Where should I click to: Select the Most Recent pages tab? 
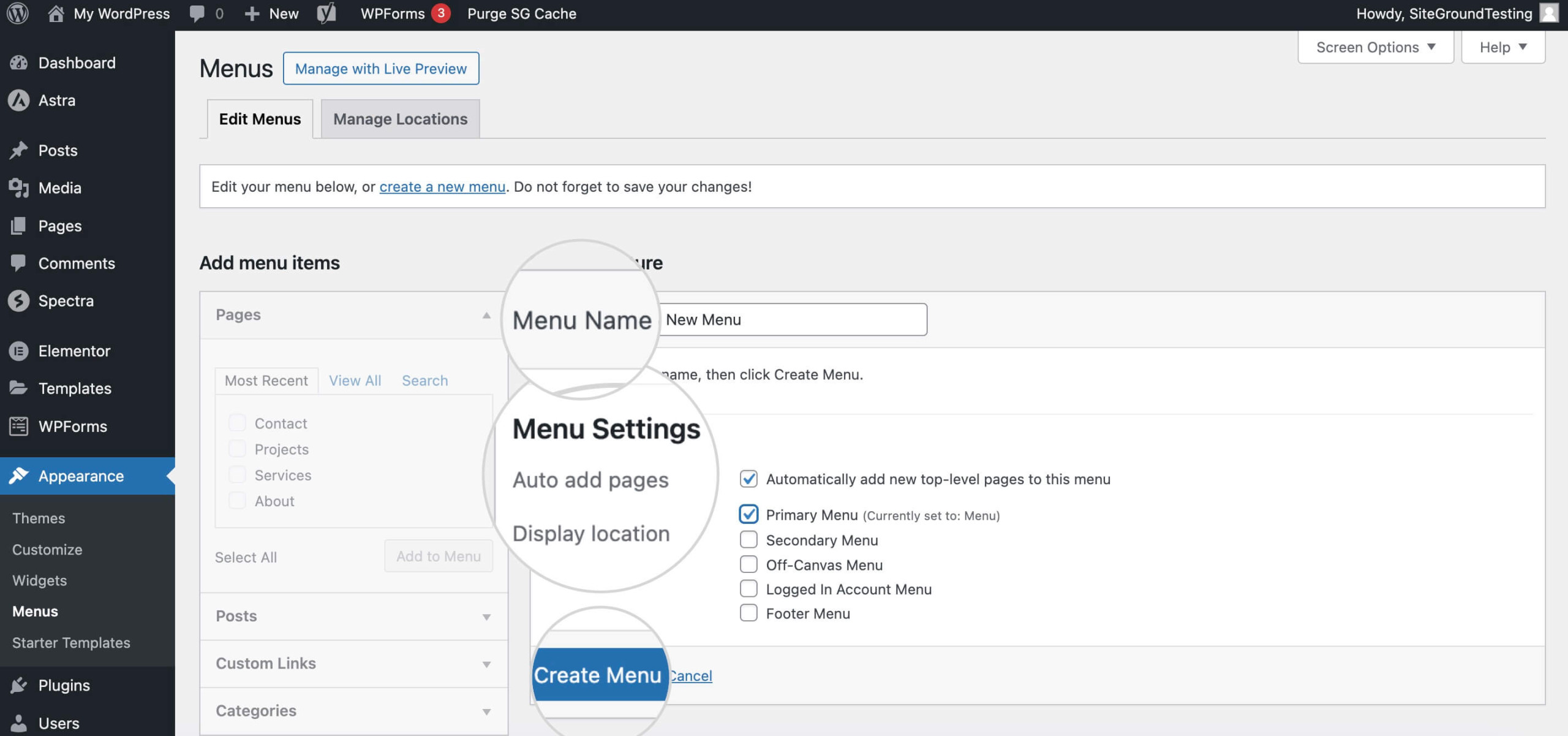pyautogui.click(x=266, y=381)
